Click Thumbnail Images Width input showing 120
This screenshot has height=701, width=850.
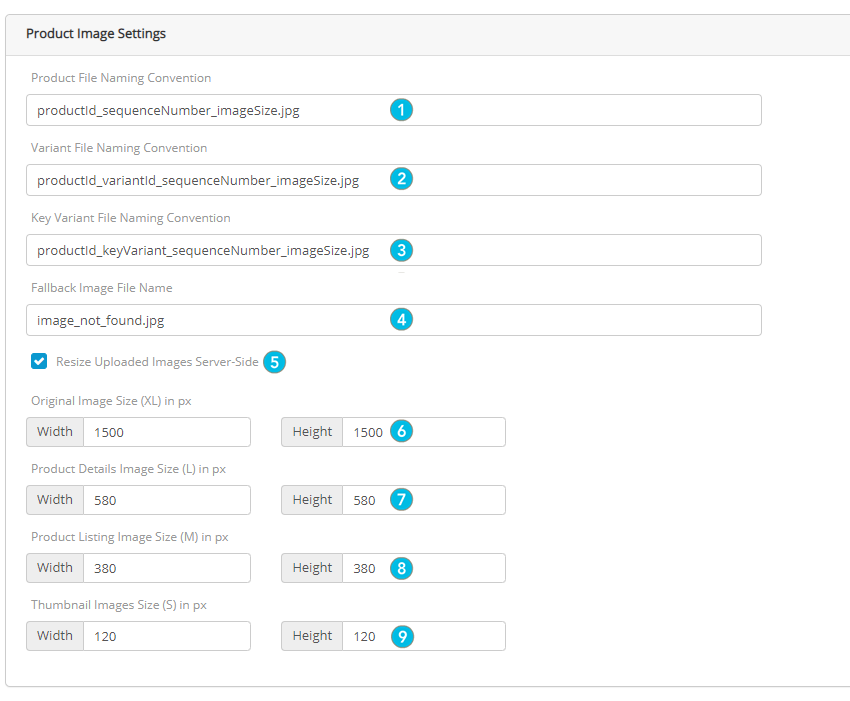(166, 636)
